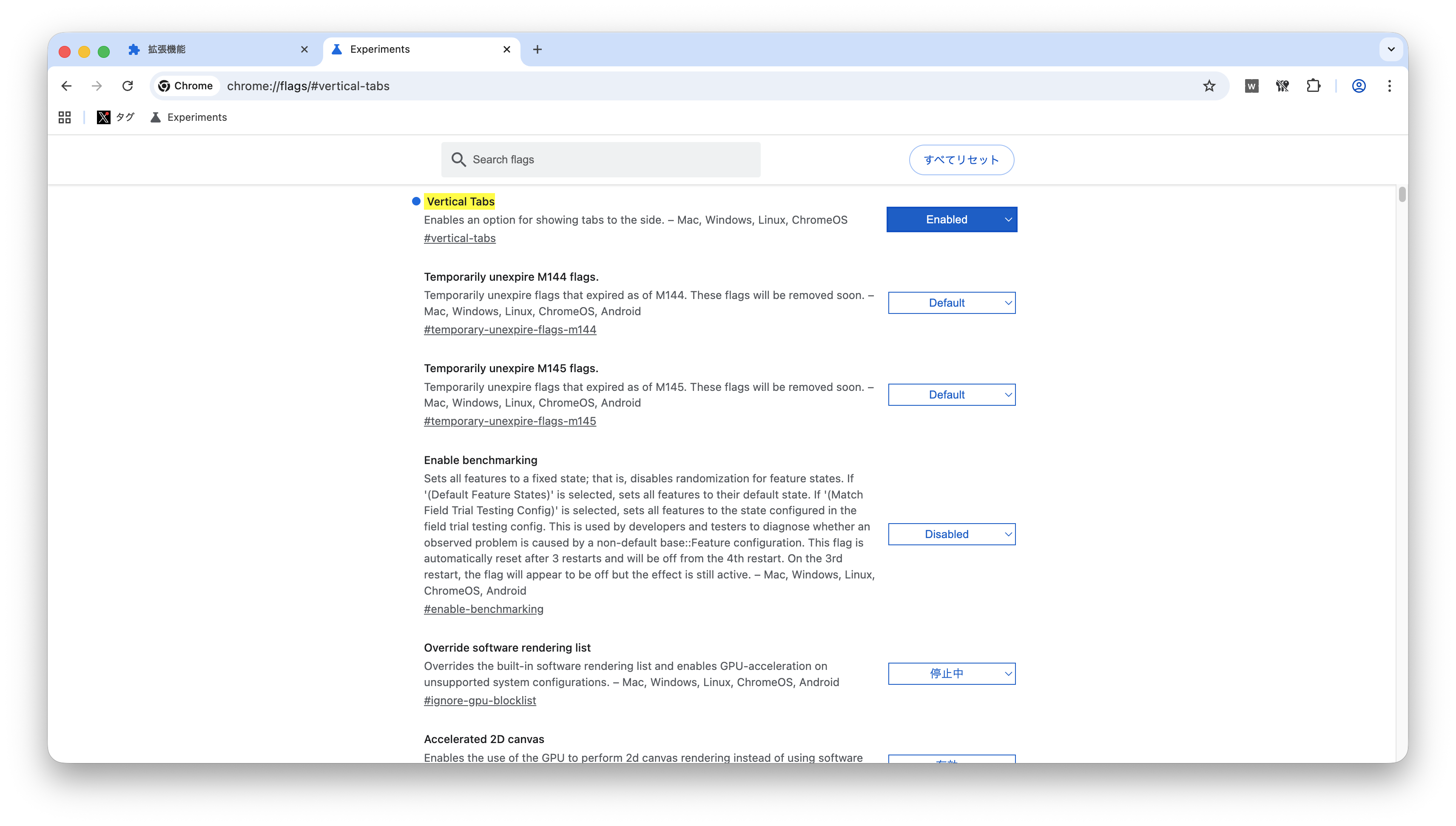The height and width of the screenshot is (826, 1456).
Task: Open the Vertical Tabs Enabled dropdown
Action: pyautogui.click(x=951, y=219)
